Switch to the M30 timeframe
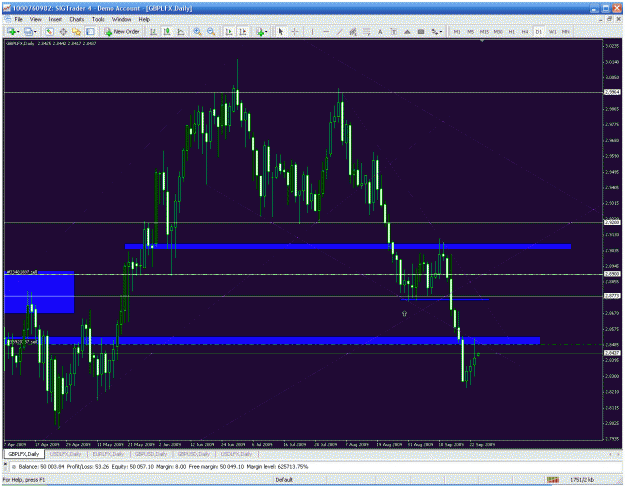 click(498, 32)
